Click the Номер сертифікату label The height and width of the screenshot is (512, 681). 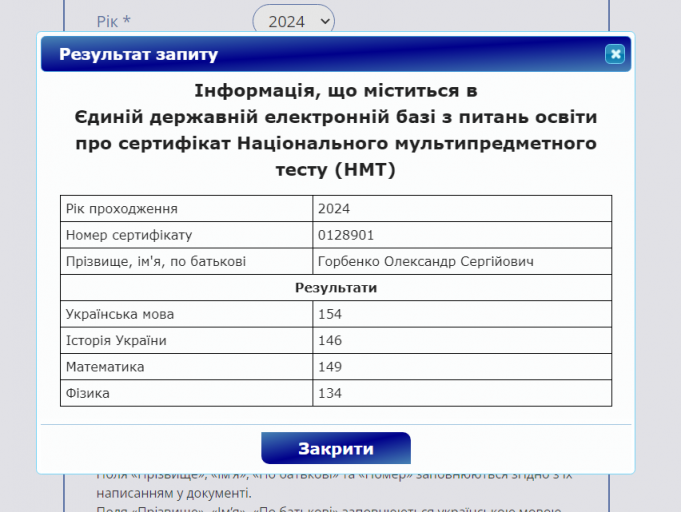tap(129, 235)
